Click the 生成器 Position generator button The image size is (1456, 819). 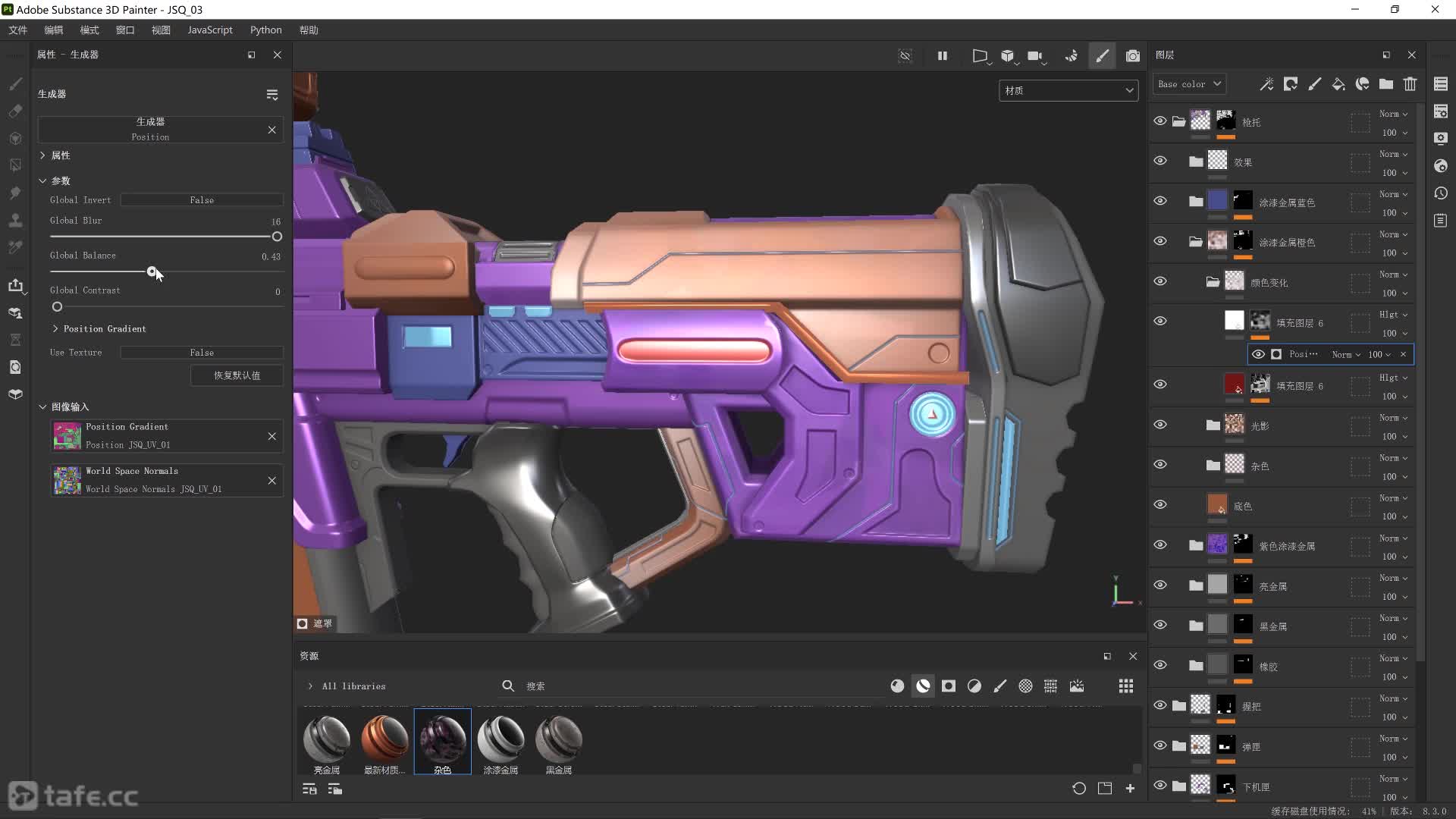pyautogui.click(x=150, y=130)
